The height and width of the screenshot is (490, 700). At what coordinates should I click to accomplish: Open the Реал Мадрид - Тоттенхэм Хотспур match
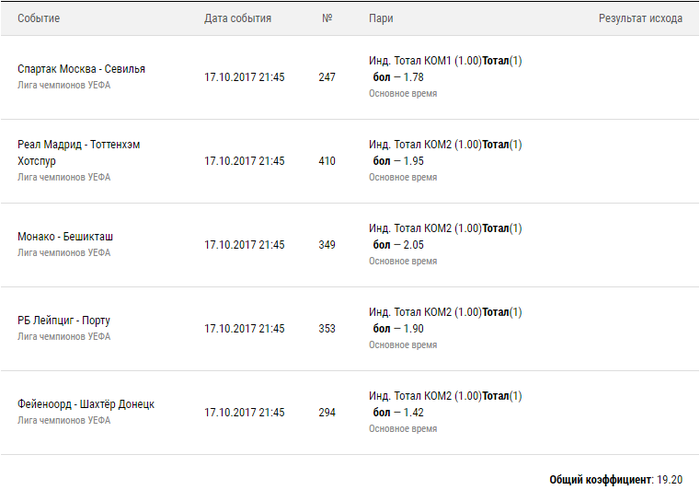[x=79, y=152]
